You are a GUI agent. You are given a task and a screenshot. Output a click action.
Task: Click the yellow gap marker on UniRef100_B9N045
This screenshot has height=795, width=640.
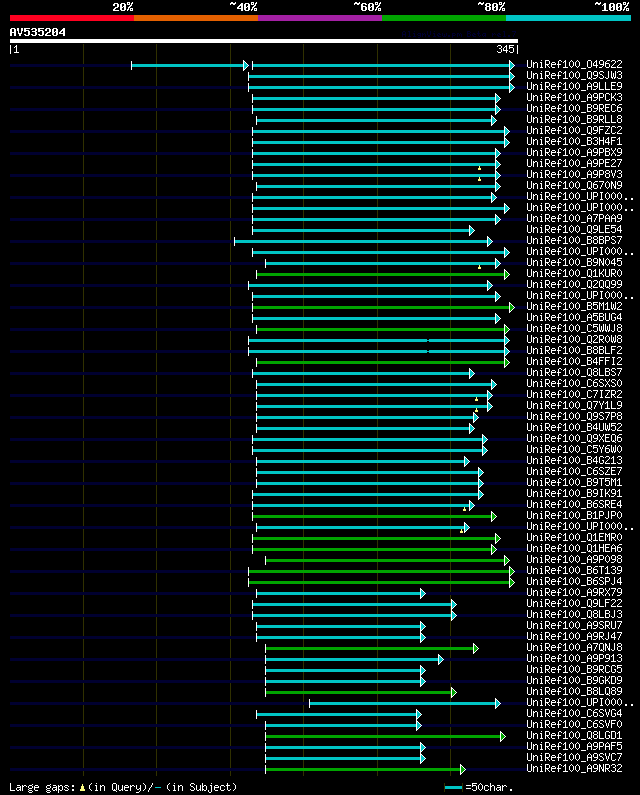[479, 267]
